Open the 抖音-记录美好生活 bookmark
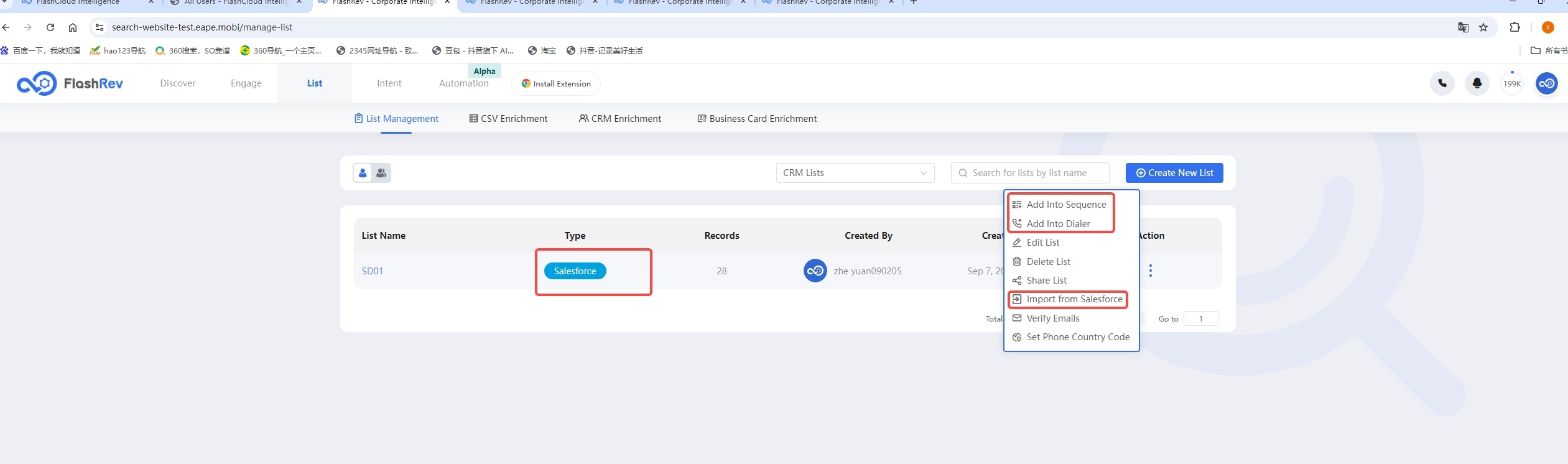This screenshot has width=1568, height=464. [605, 51]
